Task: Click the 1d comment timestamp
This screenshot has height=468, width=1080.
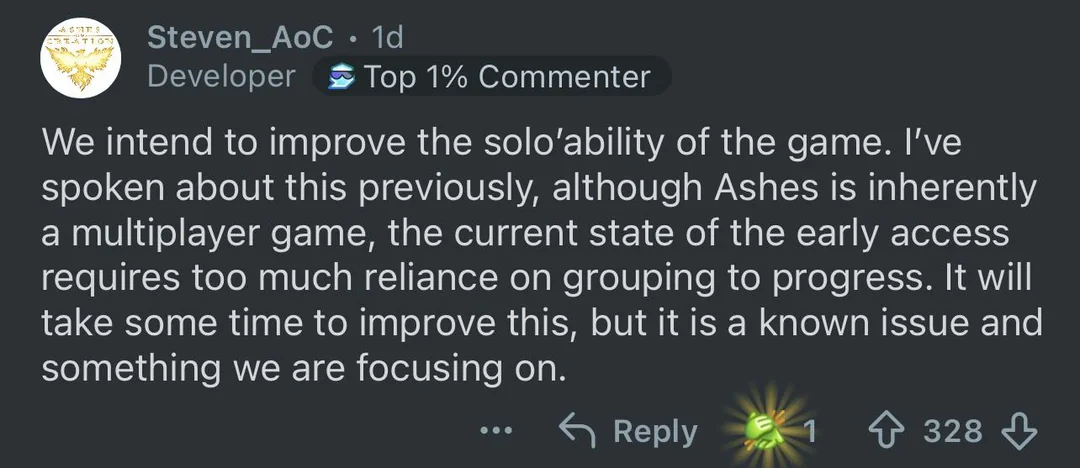Action: [x=386, y=38]
